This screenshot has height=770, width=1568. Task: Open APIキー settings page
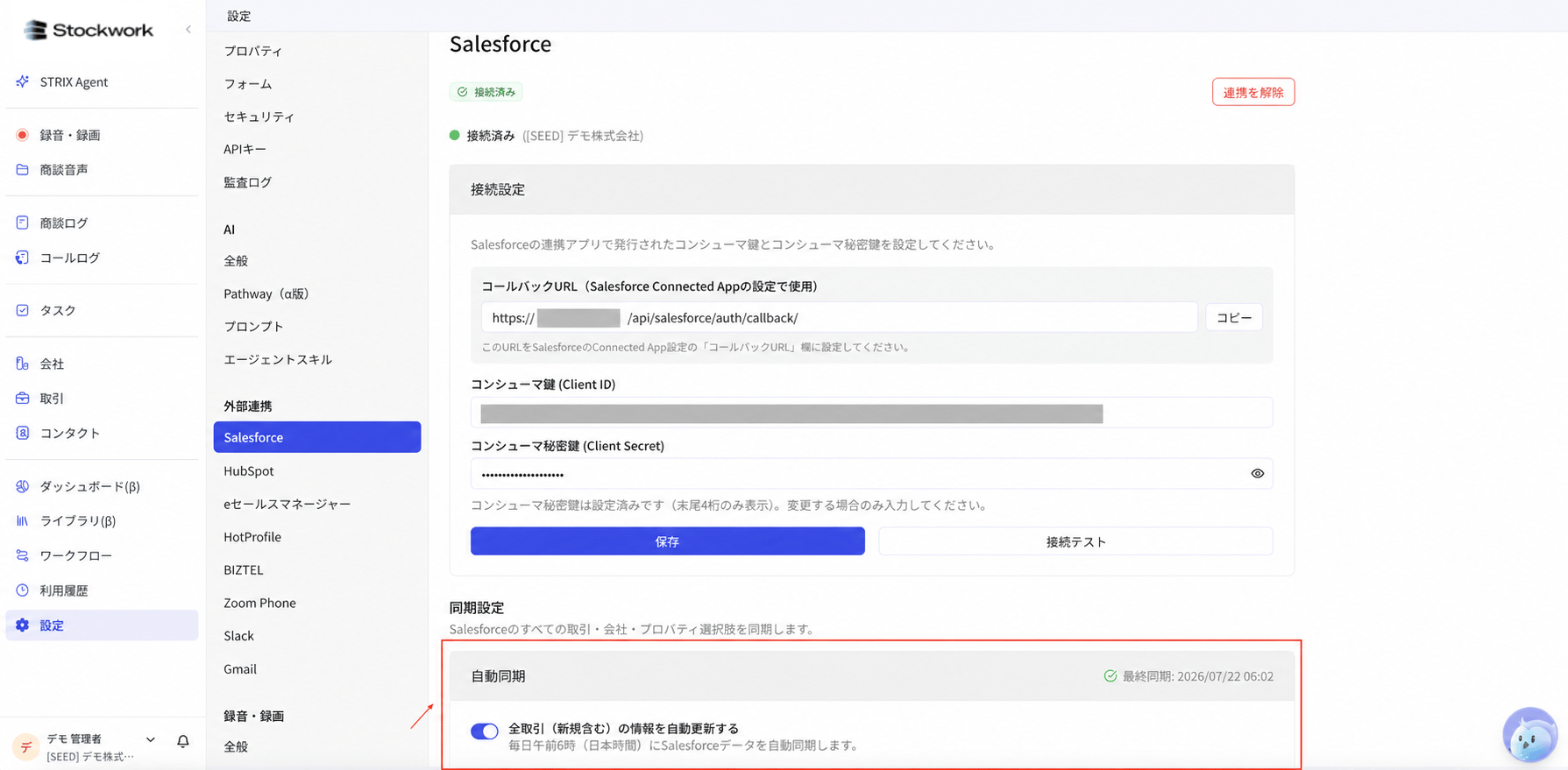coord(245,149)
